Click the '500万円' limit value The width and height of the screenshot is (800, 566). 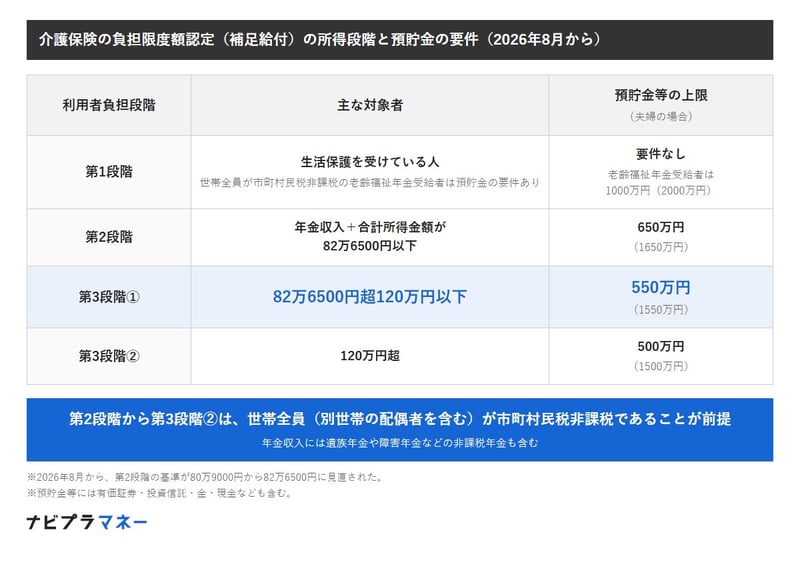coord(661,347)
